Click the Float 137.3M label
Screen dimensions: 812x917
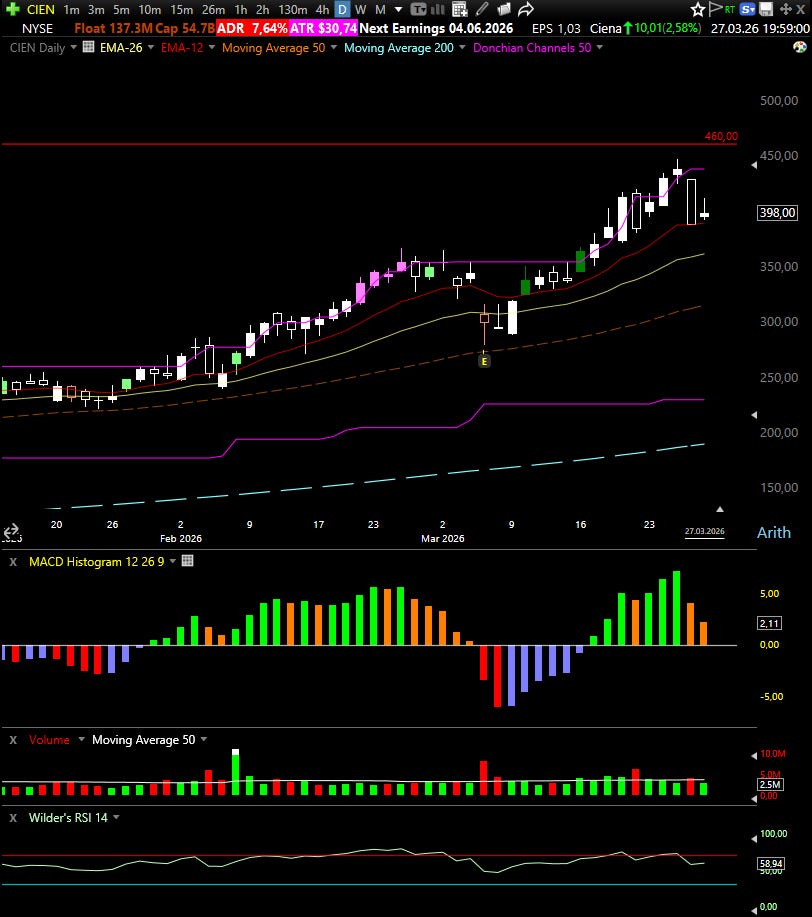113,28
